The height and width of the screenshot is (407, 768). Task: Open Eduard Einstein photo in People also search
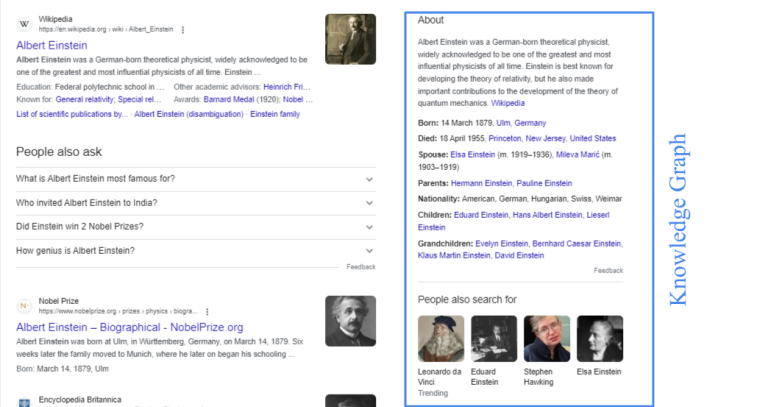(494, 338)
